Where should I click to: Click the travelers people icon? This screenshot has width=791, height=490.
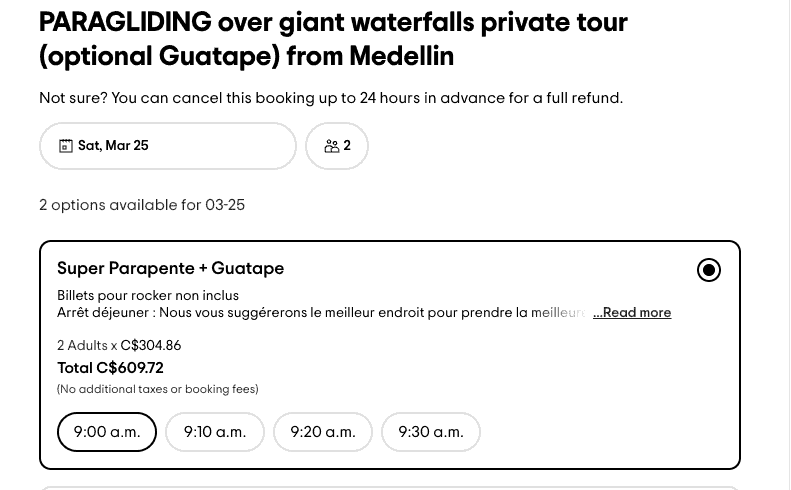(x=331, y=146)
